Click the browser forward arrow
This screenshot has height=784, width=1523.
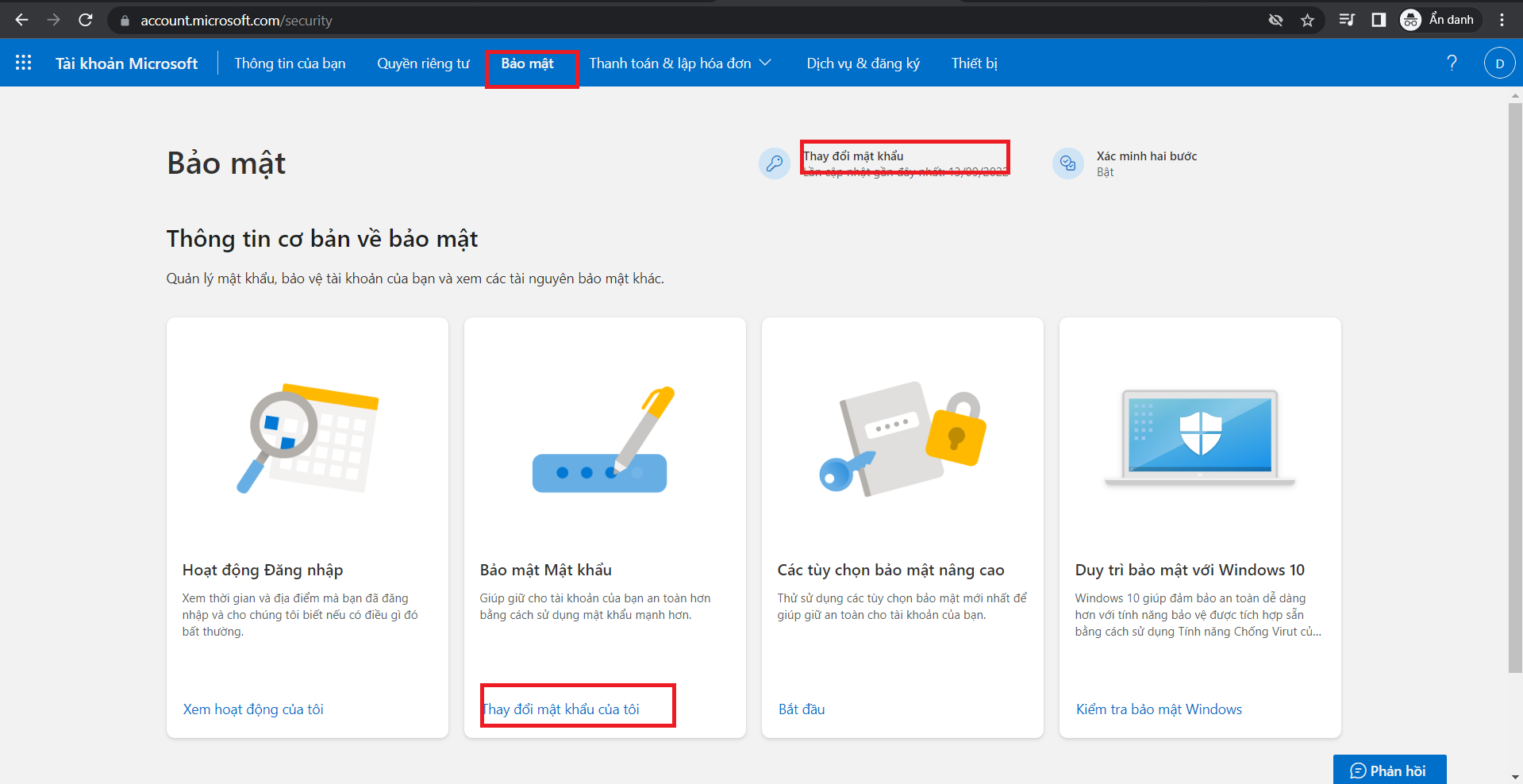[x=53, y=20]
